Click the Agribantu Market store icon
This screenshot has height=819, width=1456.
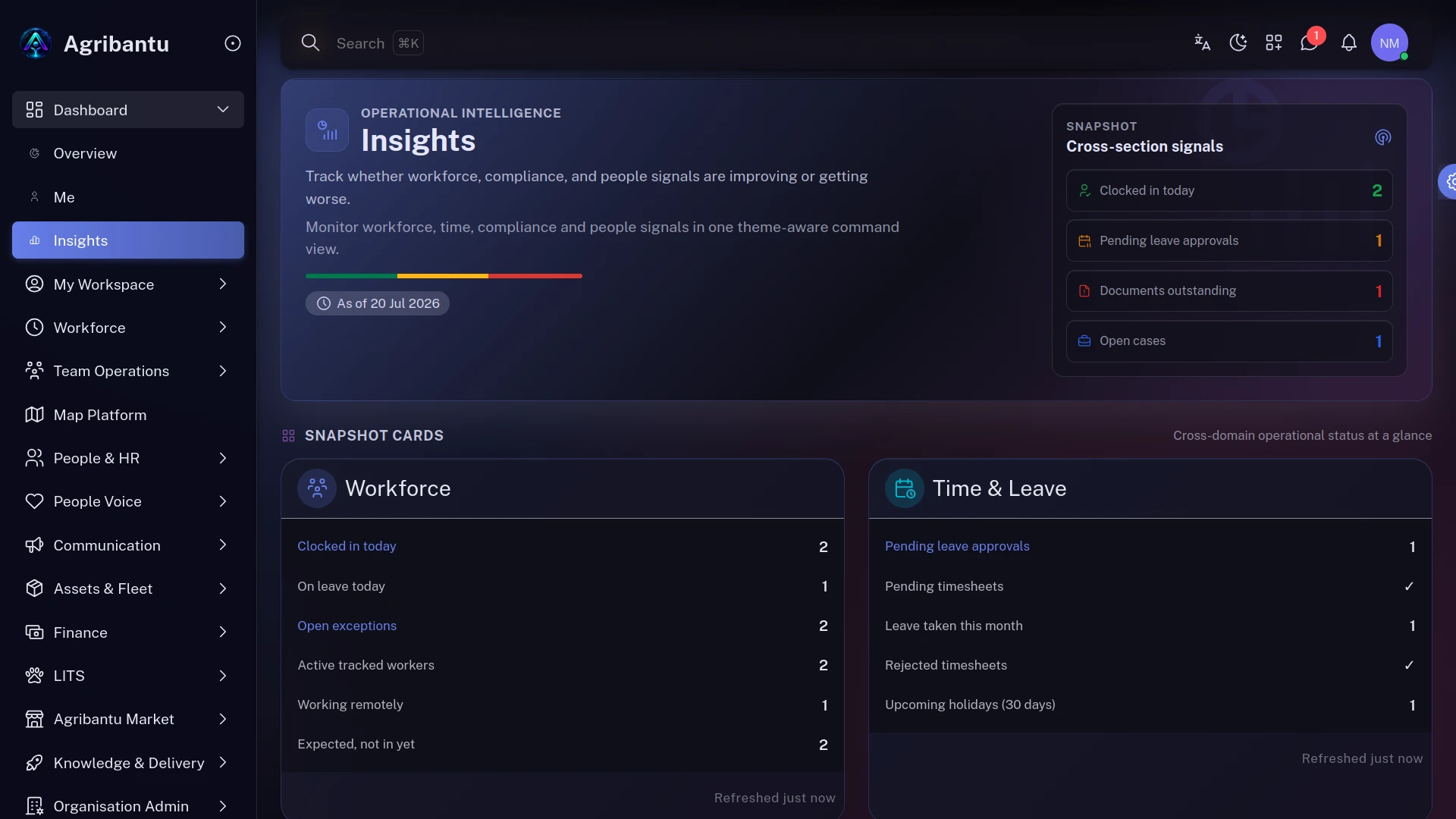coord(34,719)
